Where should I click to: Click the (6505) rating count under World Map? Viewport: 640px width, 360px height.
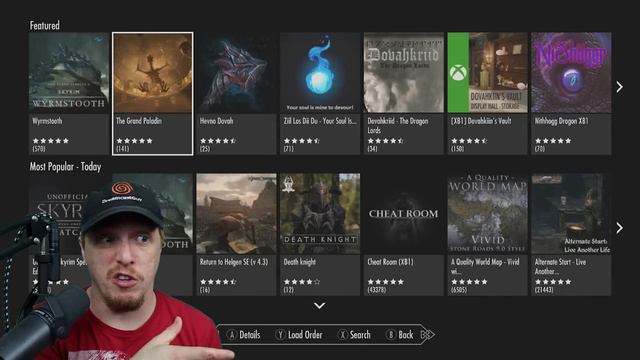click(x=459, y=290)
